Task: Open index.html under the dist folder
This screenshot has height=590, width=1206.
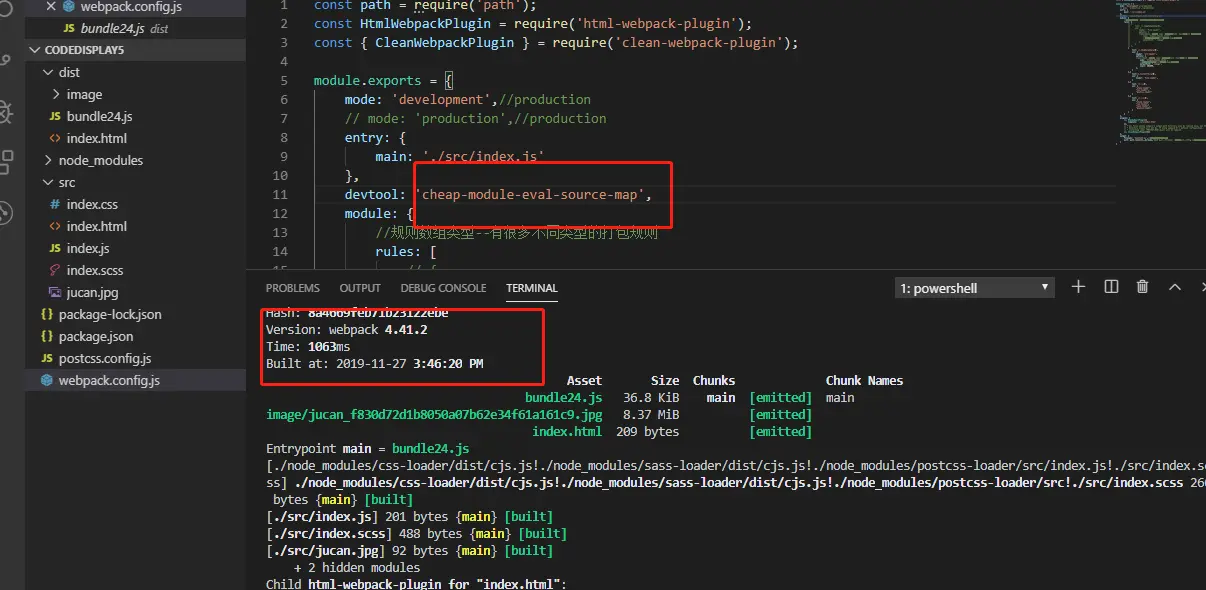Action: 135,138
